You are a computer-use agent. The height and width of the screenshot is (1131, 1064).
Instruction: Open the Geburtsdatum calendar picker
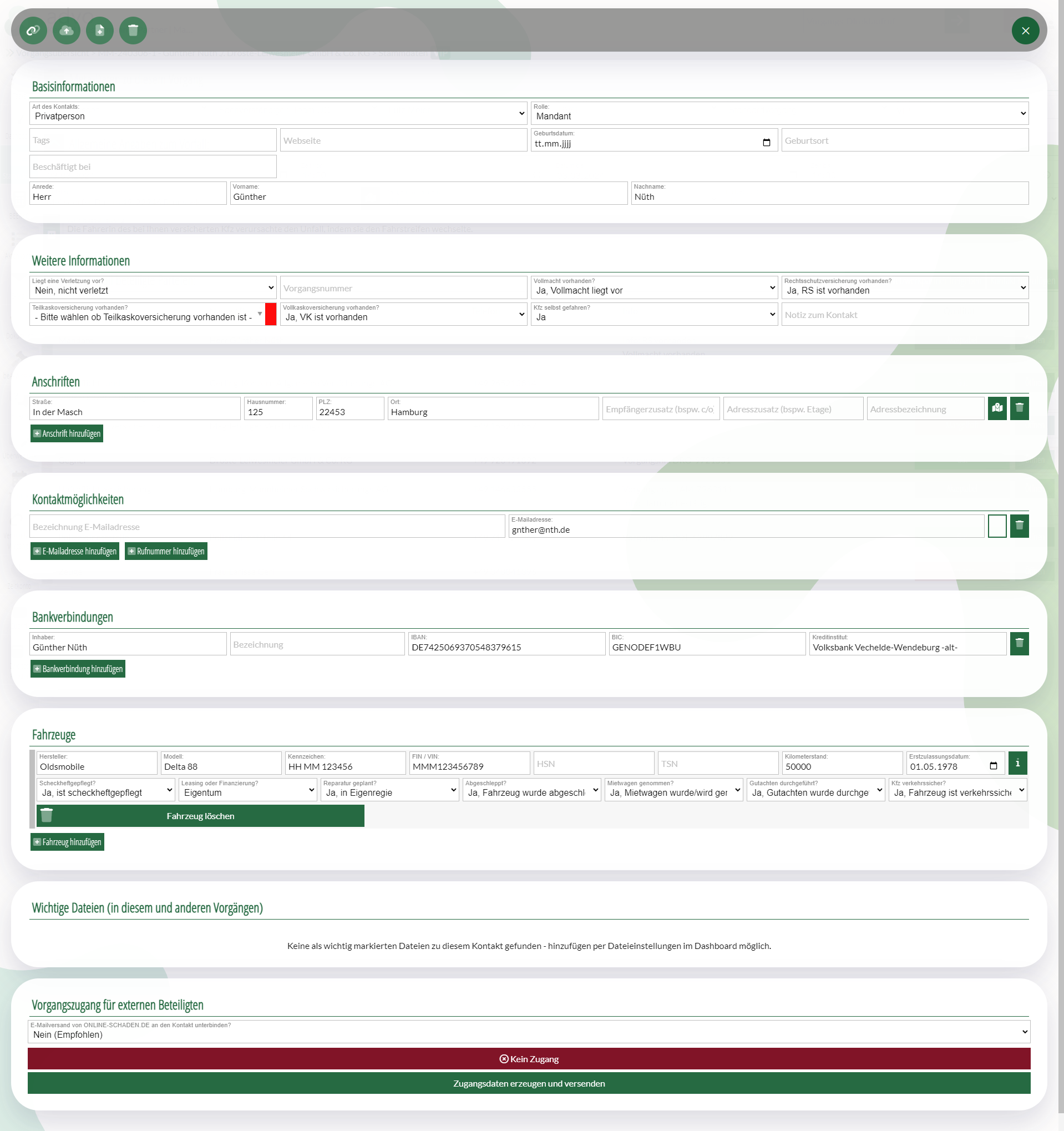click(x=766, y=143)
